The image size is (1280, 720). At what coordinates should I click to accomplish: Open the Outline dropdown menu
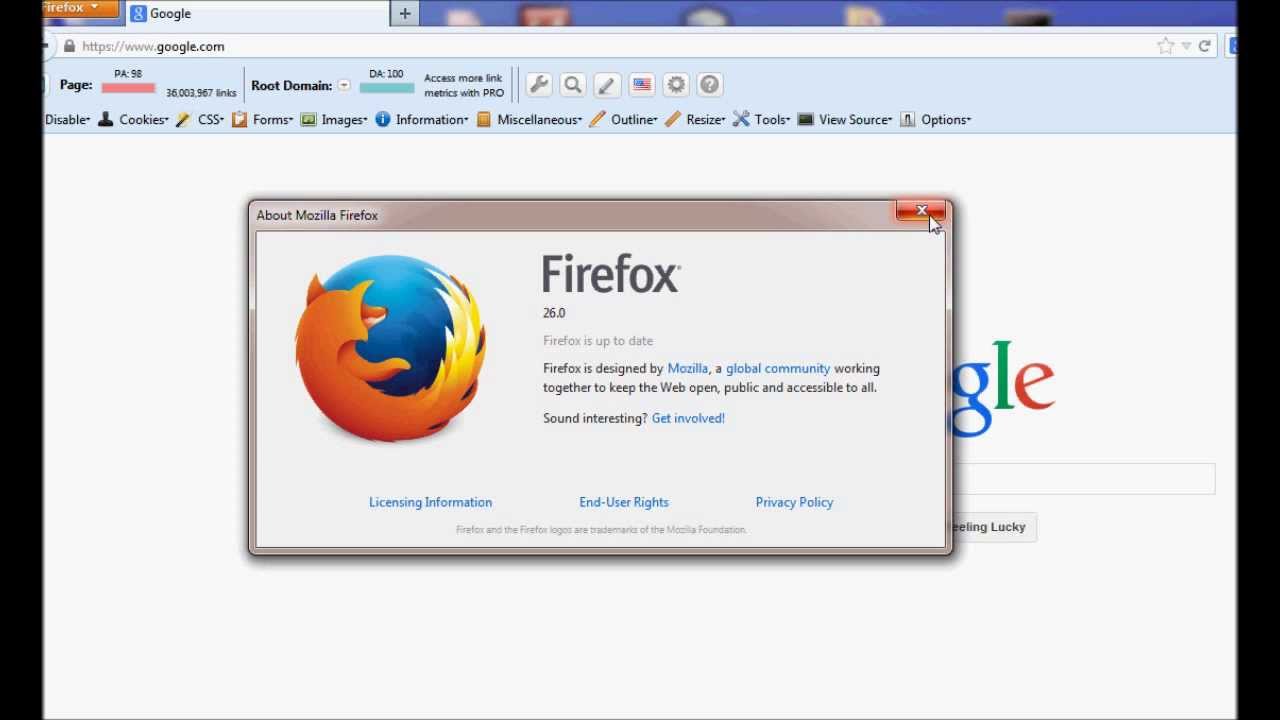(634, 119)
